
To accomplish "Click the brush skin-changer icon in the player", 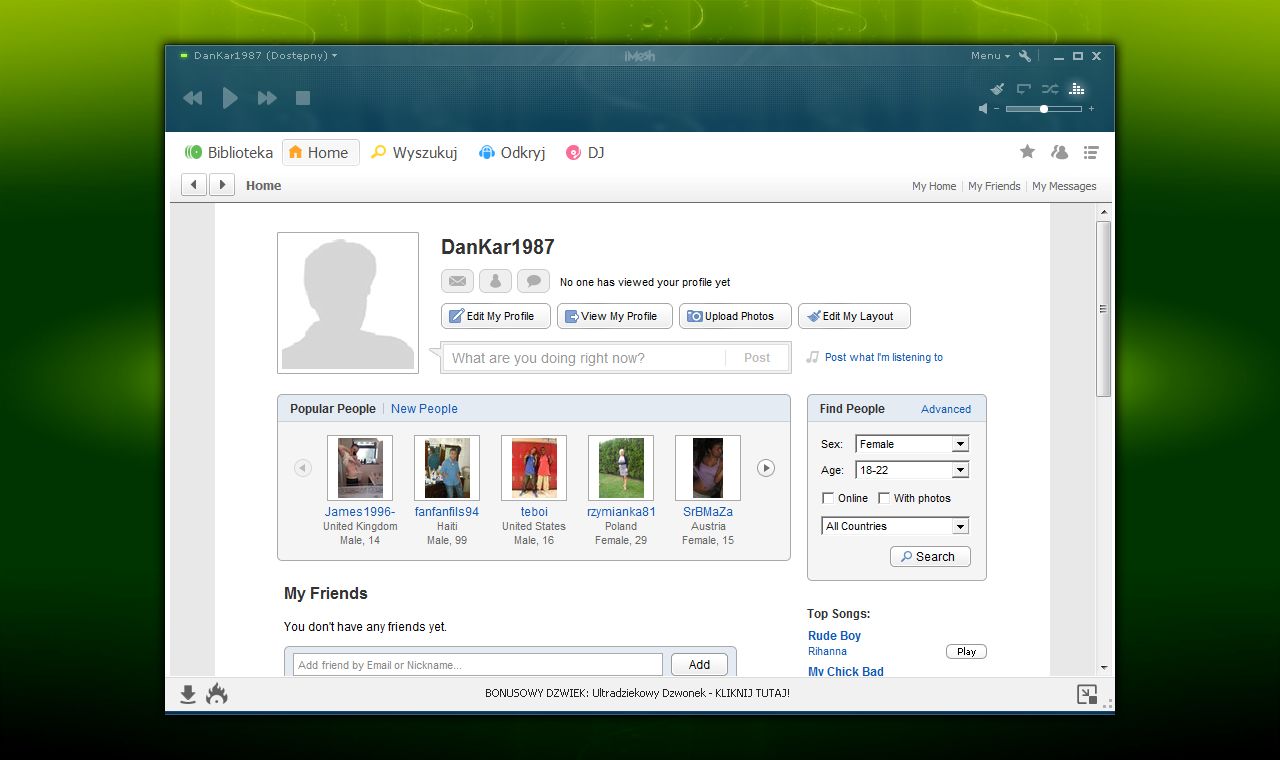I will tap(996, 88).
